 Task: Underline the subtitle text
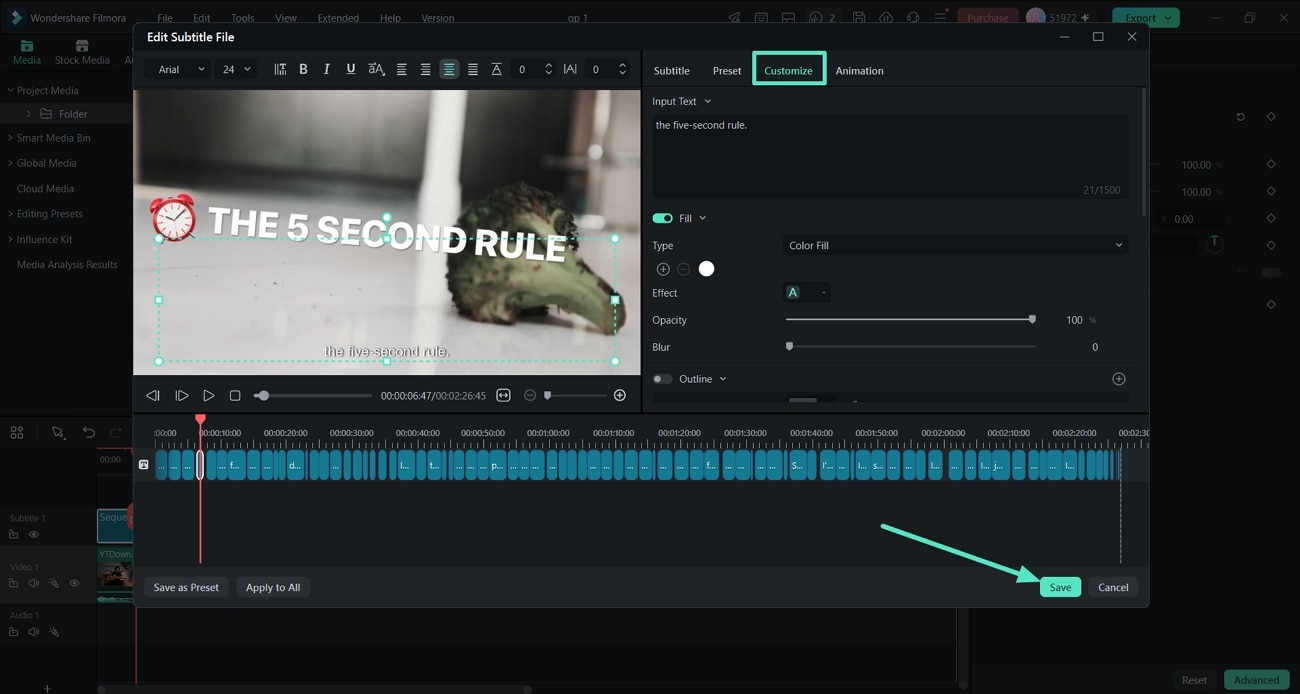[350, 69]
